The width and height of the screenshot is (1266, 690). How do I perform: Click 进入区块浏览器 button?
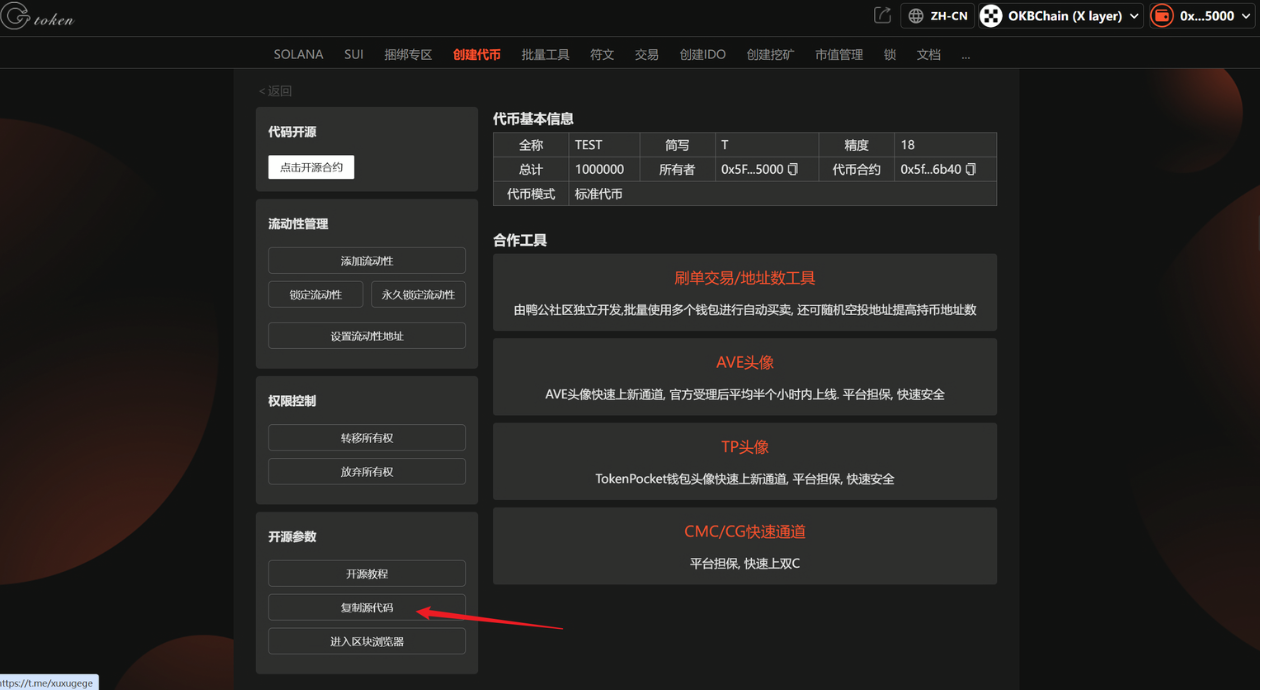[367, 641]
